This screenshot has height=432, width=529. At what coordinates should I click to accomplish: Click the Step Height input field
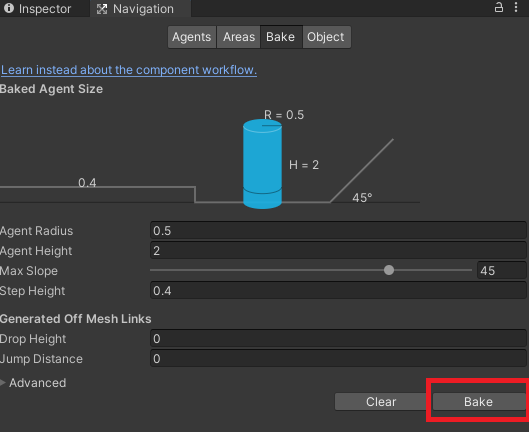338,290
